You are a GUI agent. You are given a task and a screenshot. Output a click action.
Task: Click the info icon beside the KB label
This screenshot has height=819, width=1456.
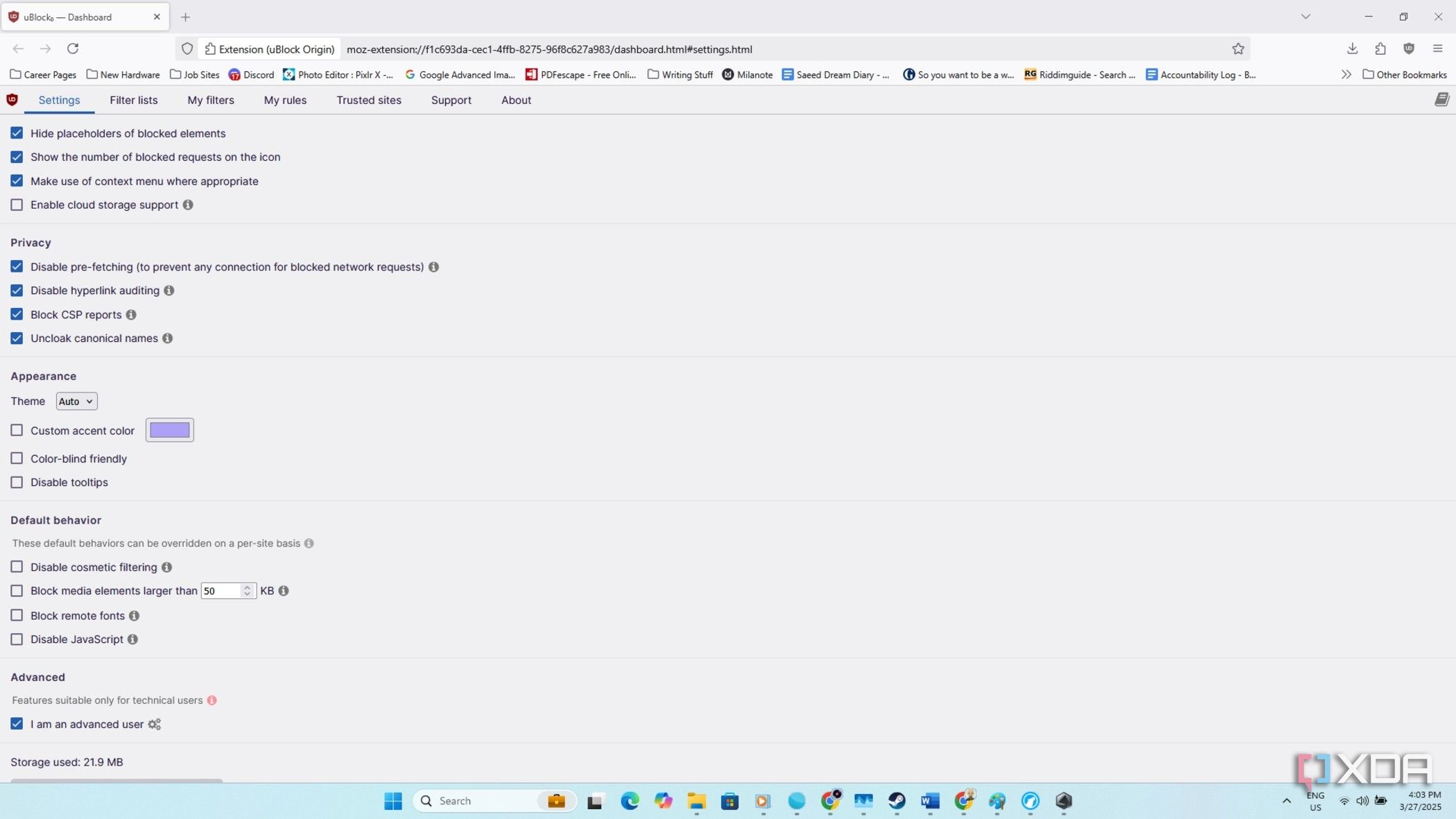pyautogui.click(x=284, y=591)
